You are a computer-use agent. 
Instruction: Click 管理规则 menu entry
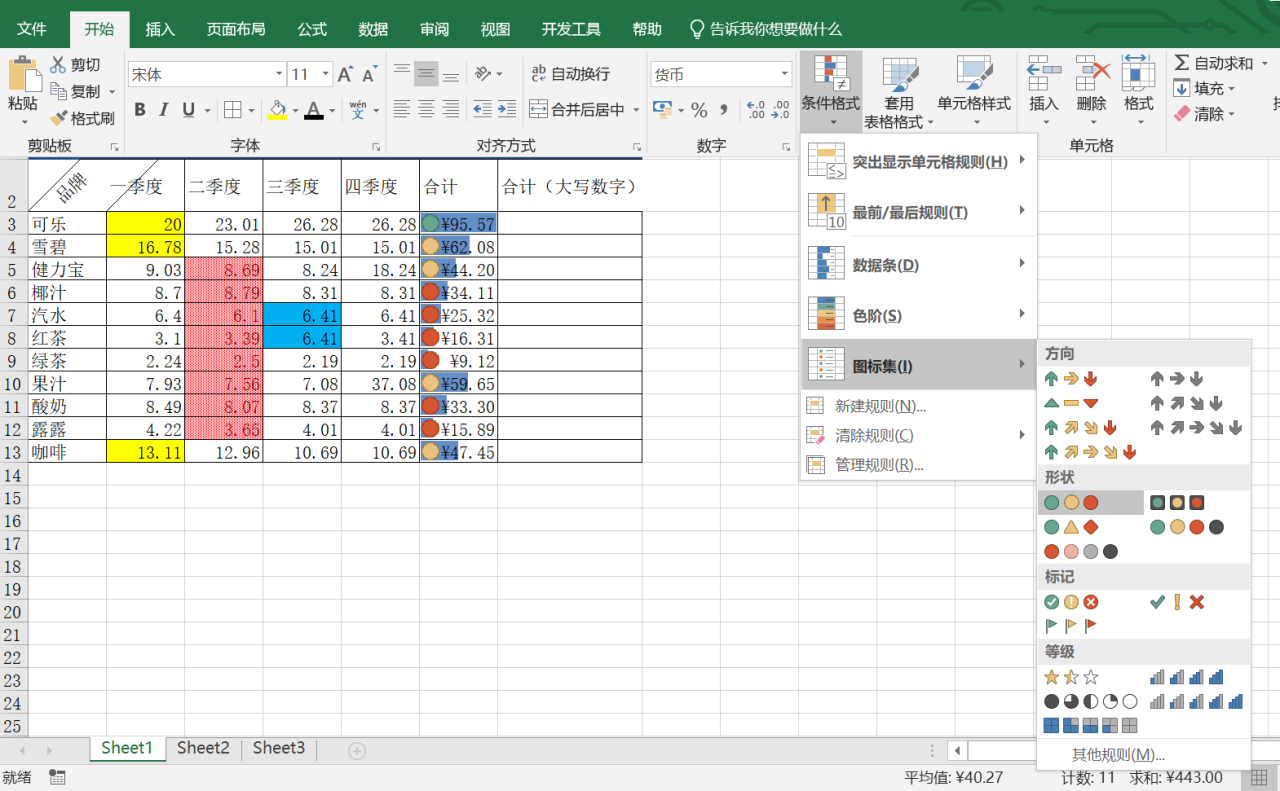point(917,465)
